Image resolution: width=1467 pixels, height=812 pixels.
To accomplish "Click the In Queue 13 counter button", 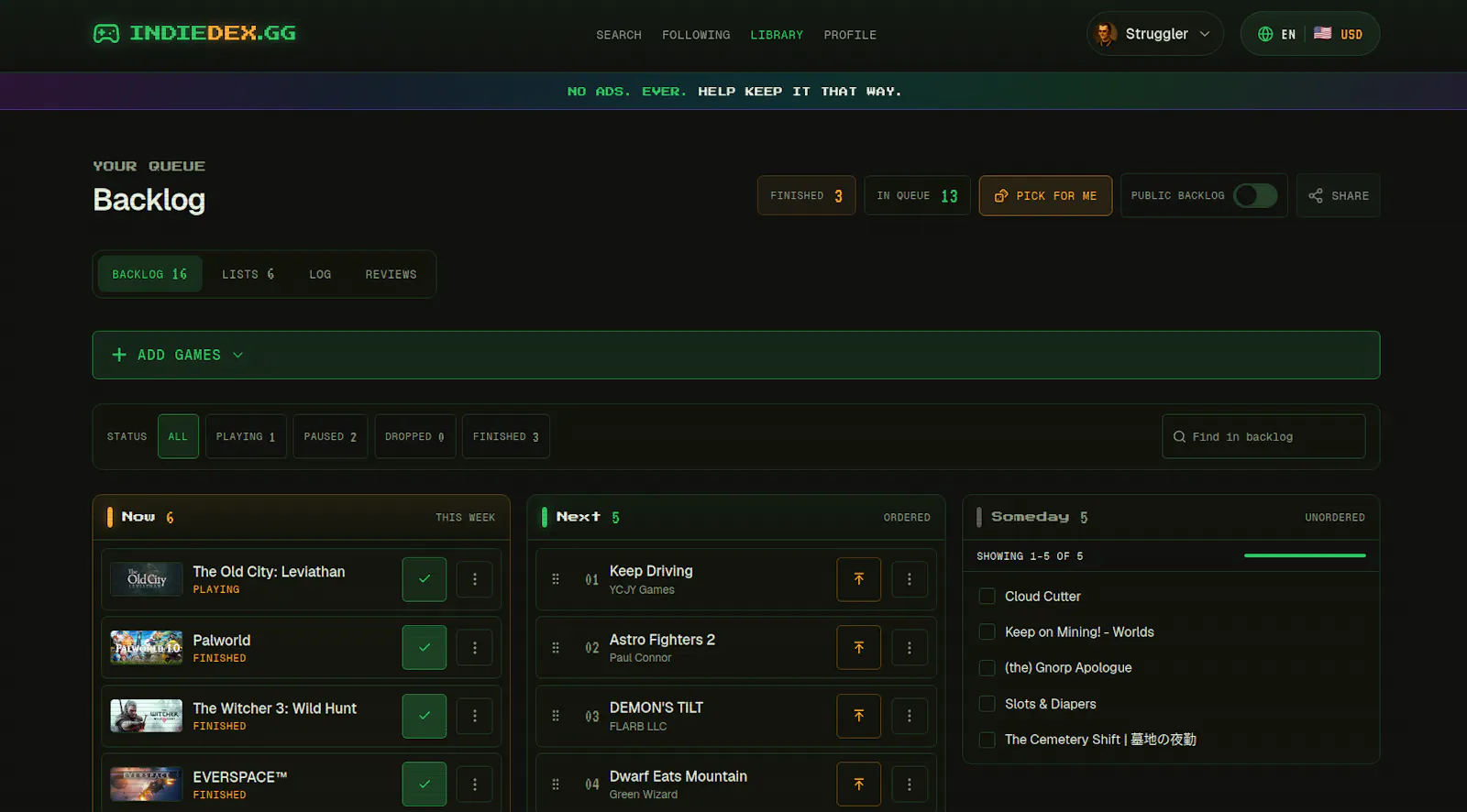I will coord(917,195).
